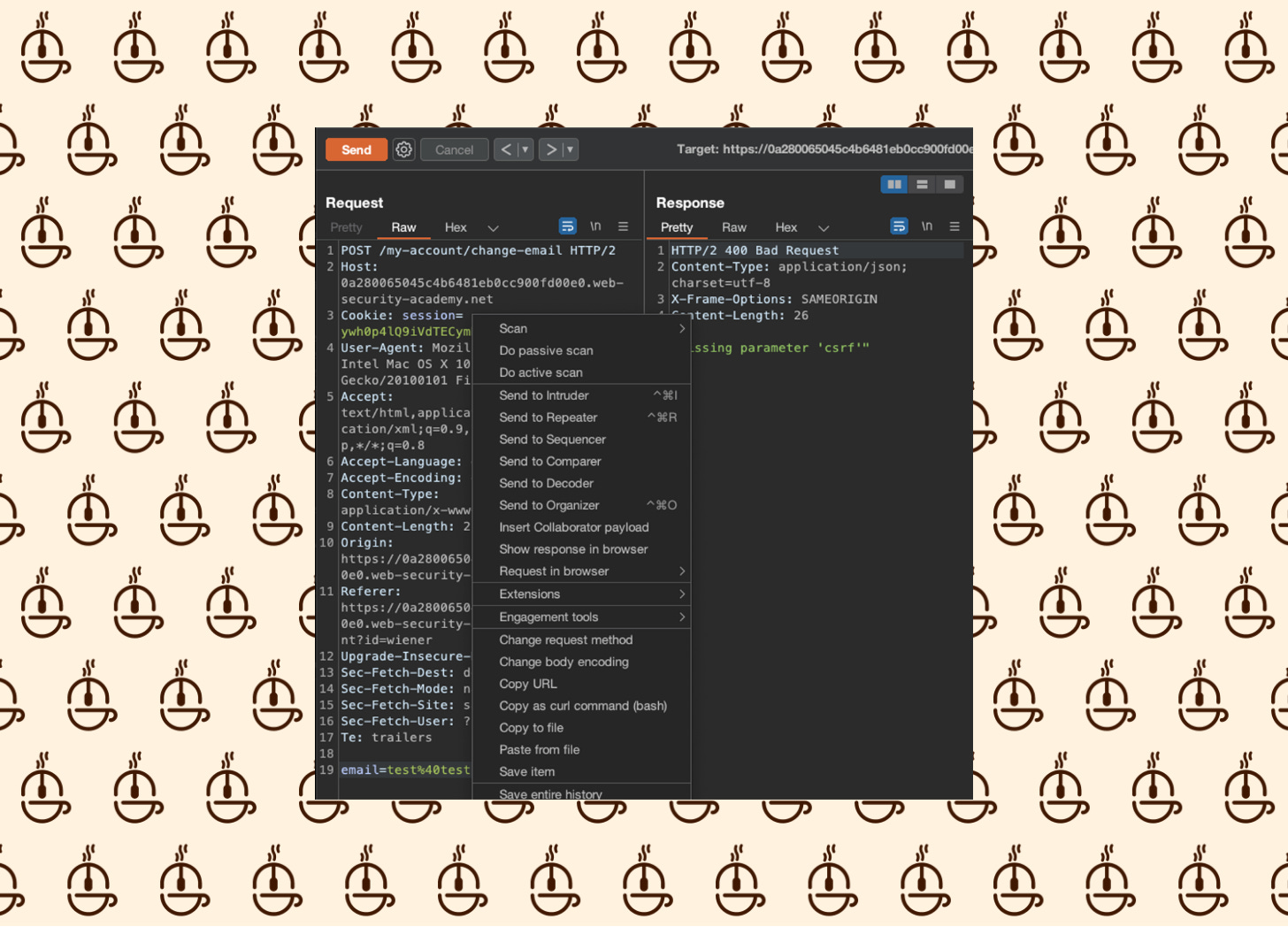1288x927 pixels.
Task: Toggle Response non-printable characters \n
Action: click(926, 226)
